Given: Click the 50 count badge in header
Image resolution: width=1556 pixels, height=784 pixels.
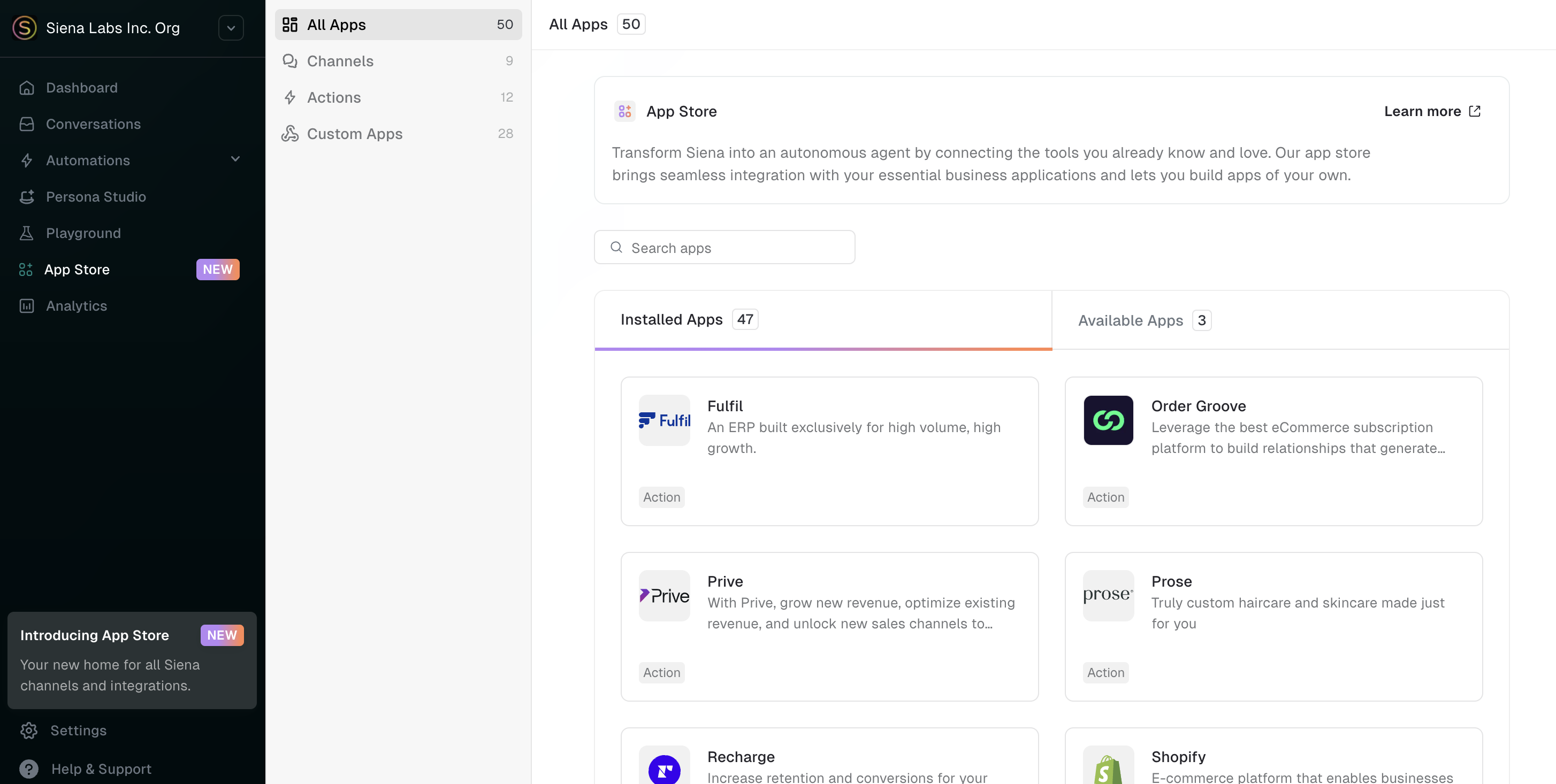Looking at the screenshot, I should [x=631, y=24].
